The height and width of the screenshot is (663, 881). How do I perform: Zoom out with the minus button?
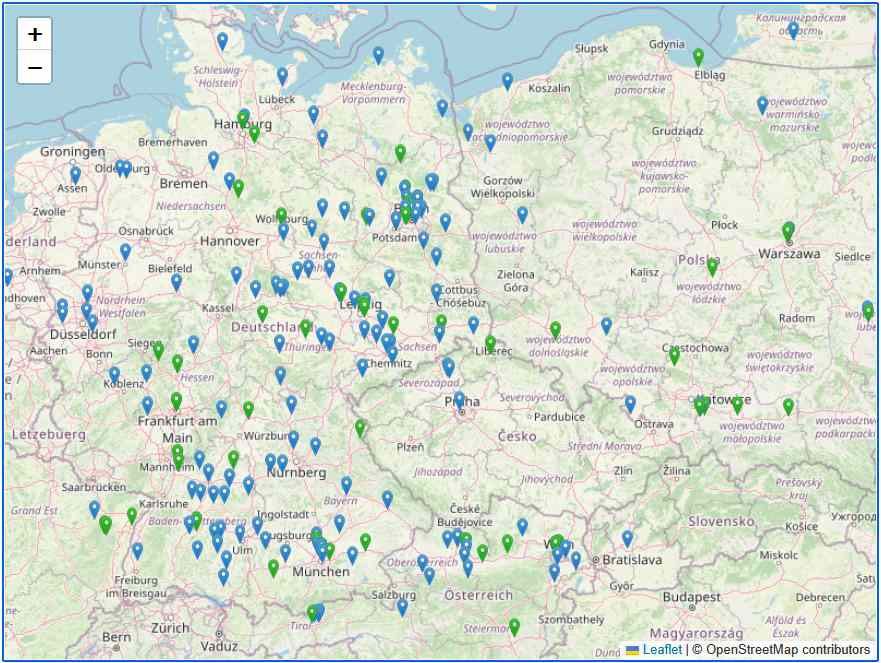click(35, 67)
